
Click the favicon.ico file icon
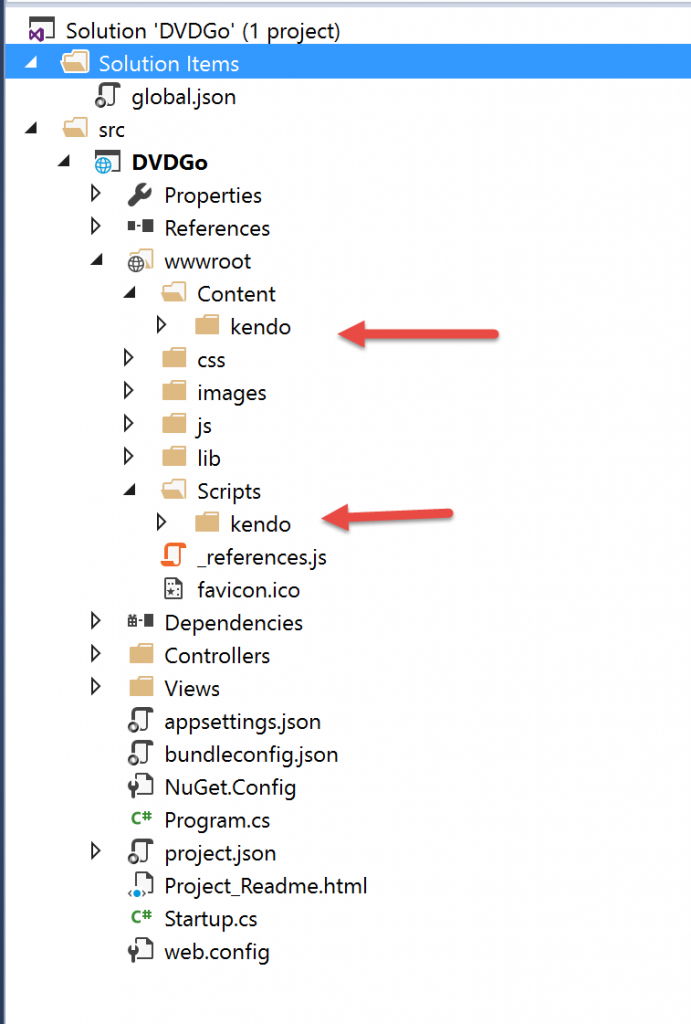coord(173,589)
